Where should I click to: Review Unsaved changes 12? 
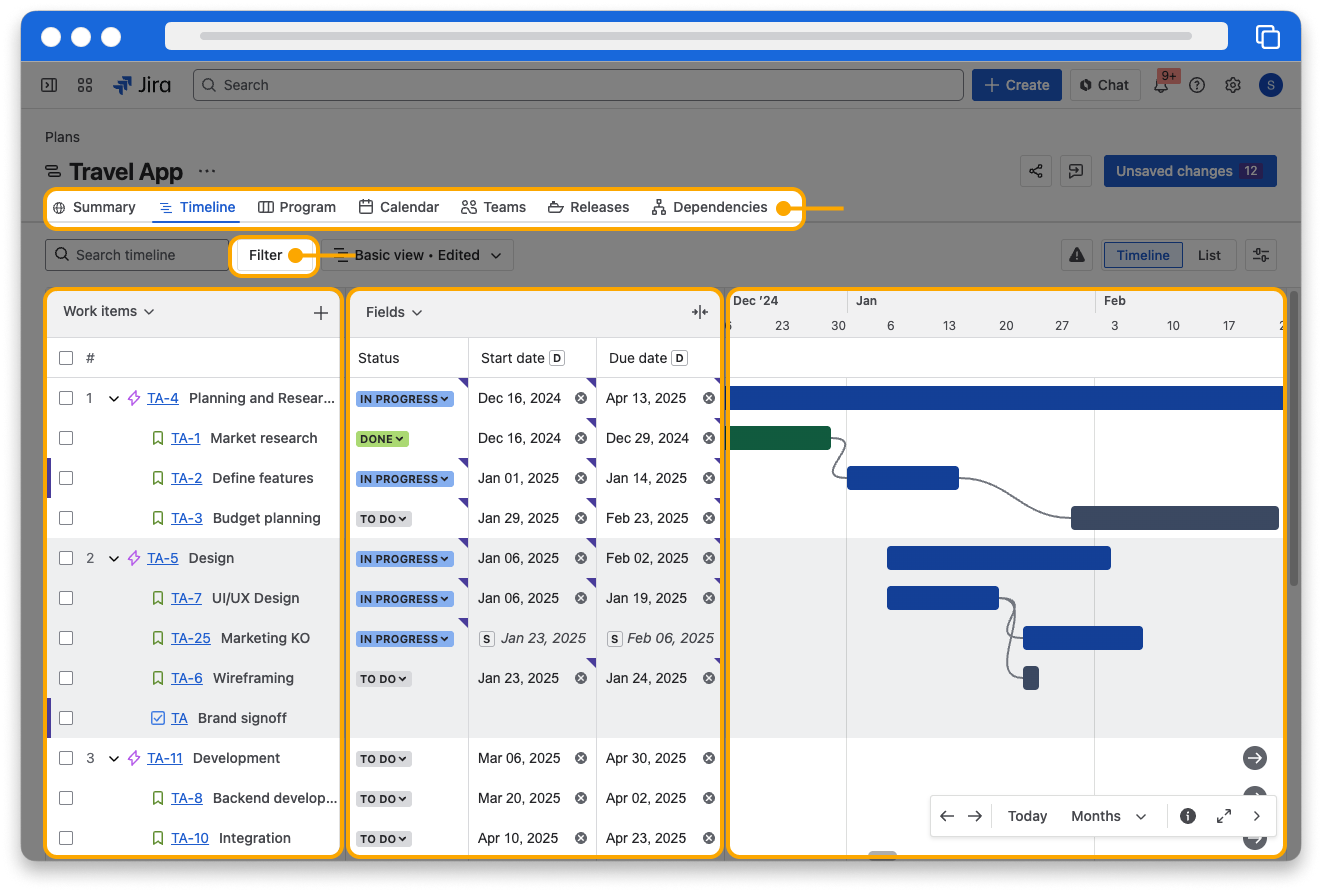click(x=1190, y=171)
